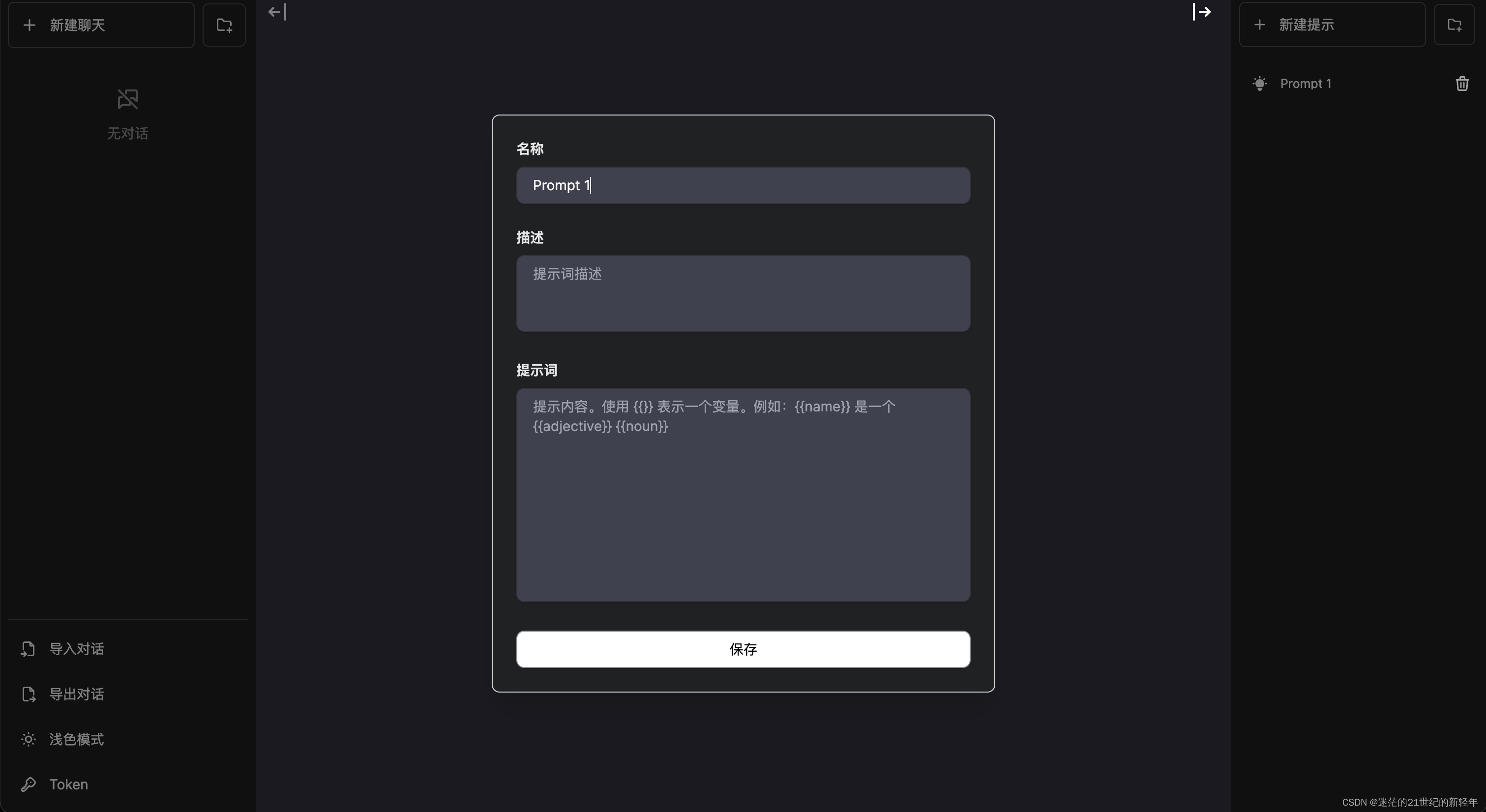Click 新建提示 to create new prompt
This screenshot has width=1486, height=812.
(x=1331, y=24)
